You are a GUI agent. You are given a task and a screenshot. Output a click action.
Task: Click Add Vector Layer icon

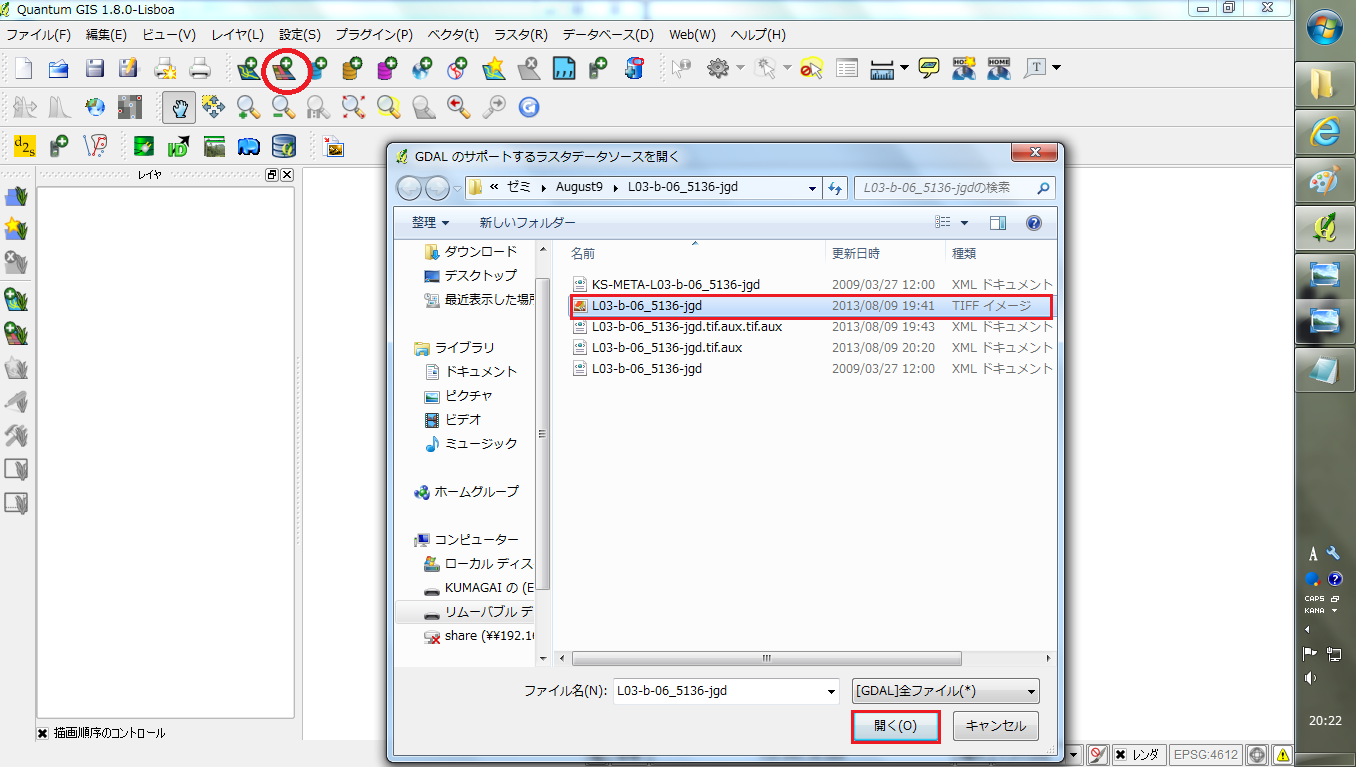point(248,69)
